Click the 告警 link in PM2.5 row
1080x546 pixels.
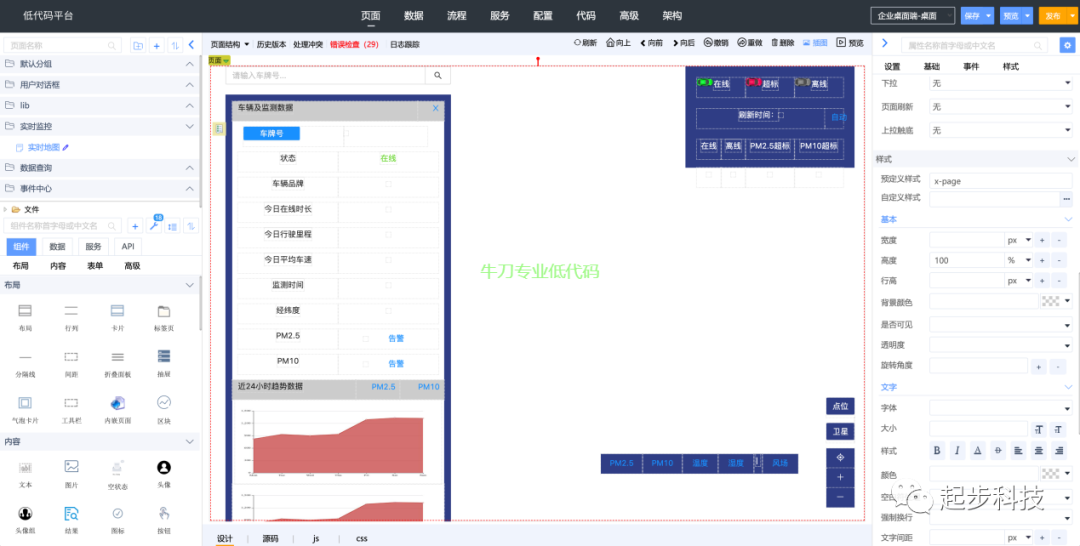point(396,338)
